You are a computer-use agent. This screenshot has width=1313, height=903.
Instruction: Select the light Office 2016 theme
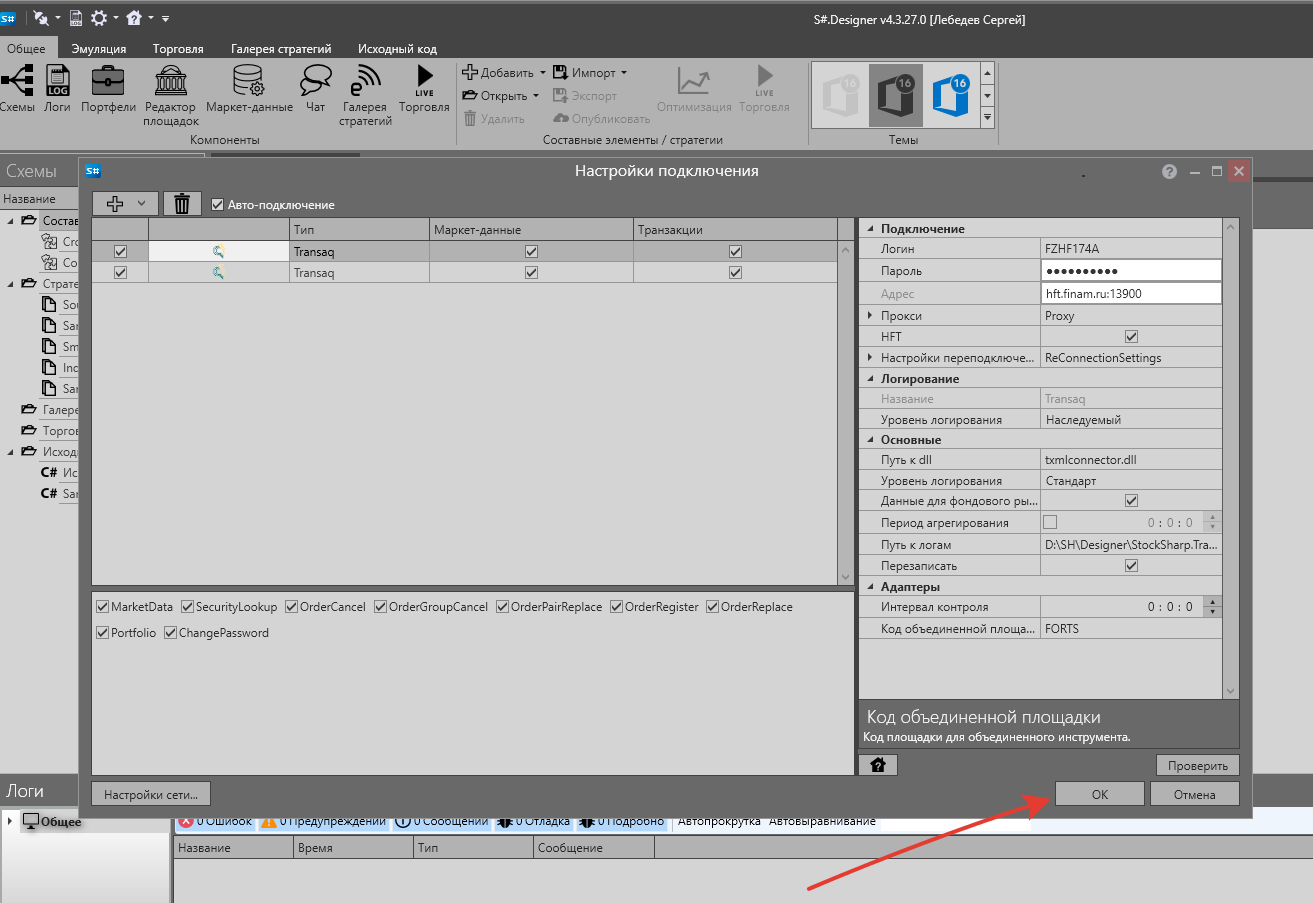[x=839, y=95]
